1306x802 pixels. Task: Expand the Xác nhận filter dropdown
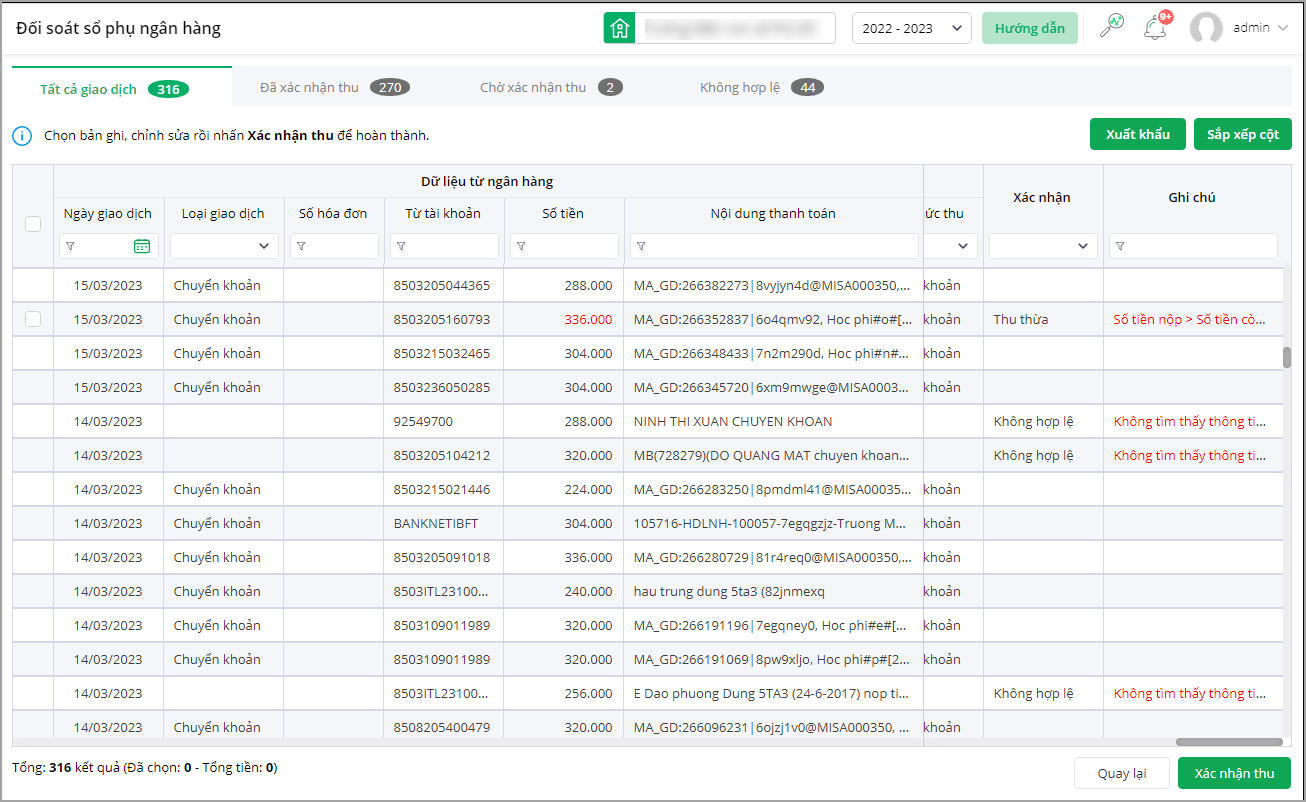pyautogui.click(x=1042, y=246)
